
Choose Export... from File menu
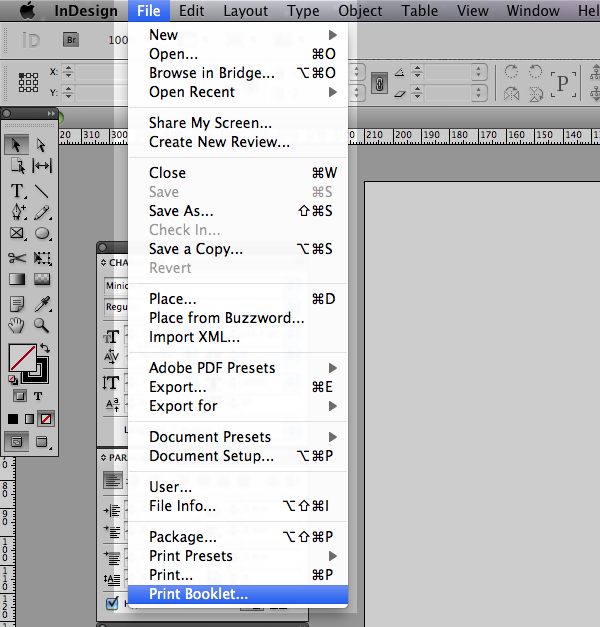(238, 387)
